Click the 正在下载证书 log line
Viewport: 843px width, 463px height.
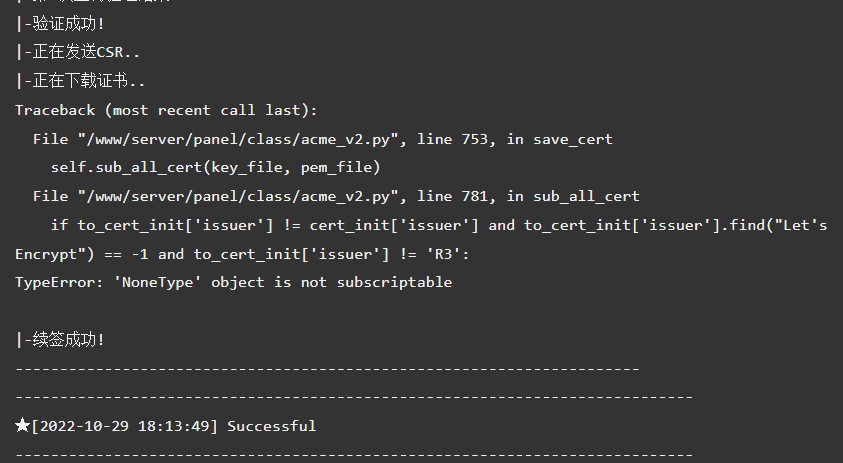pos(80,81)
